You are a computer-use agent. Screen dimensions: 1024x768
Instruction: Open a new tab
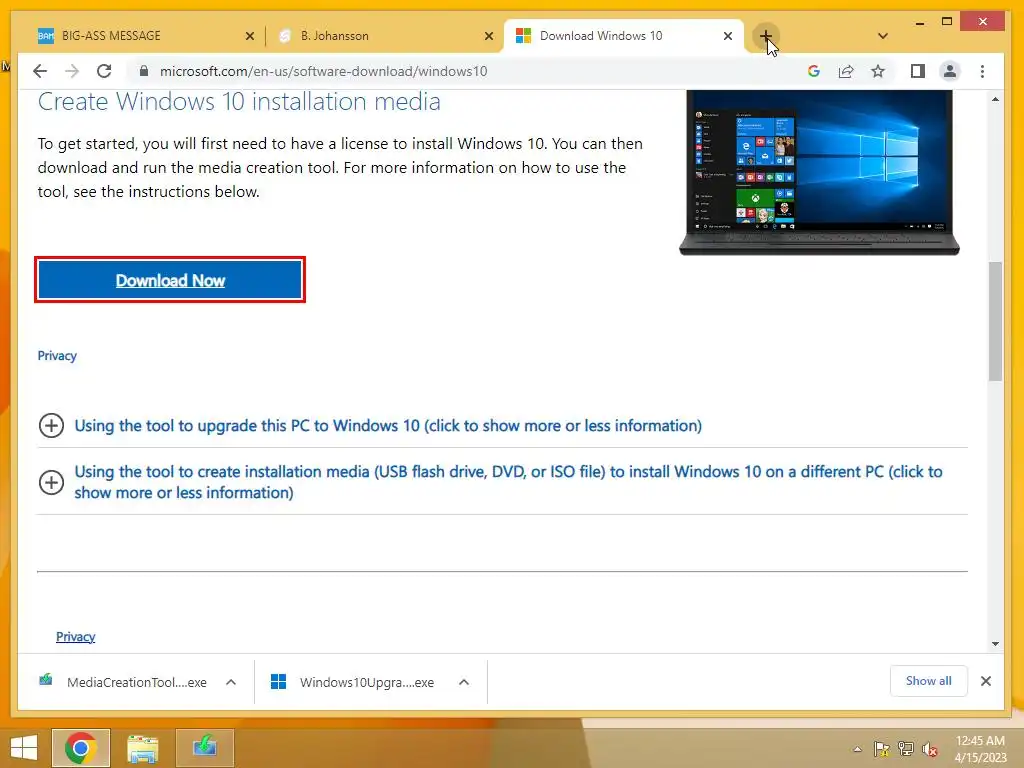(x=766, y=36)
